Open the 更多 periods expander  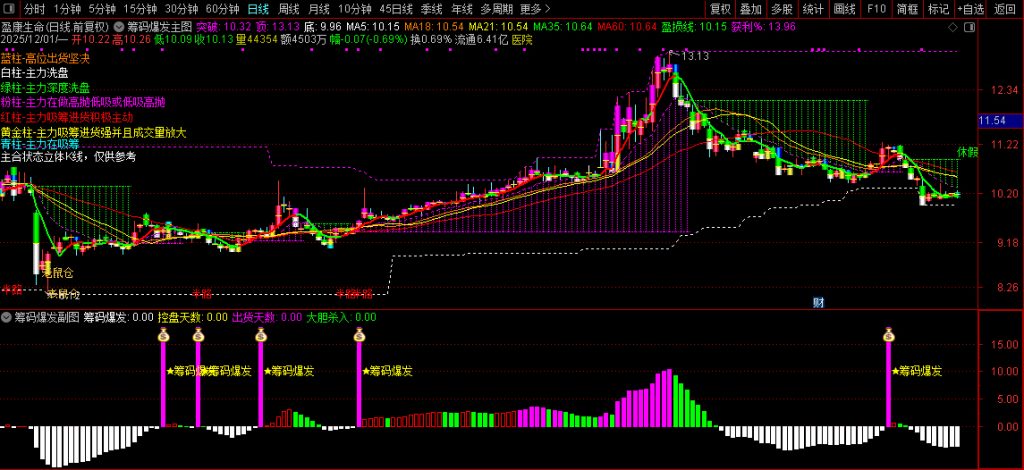point(534,9)
